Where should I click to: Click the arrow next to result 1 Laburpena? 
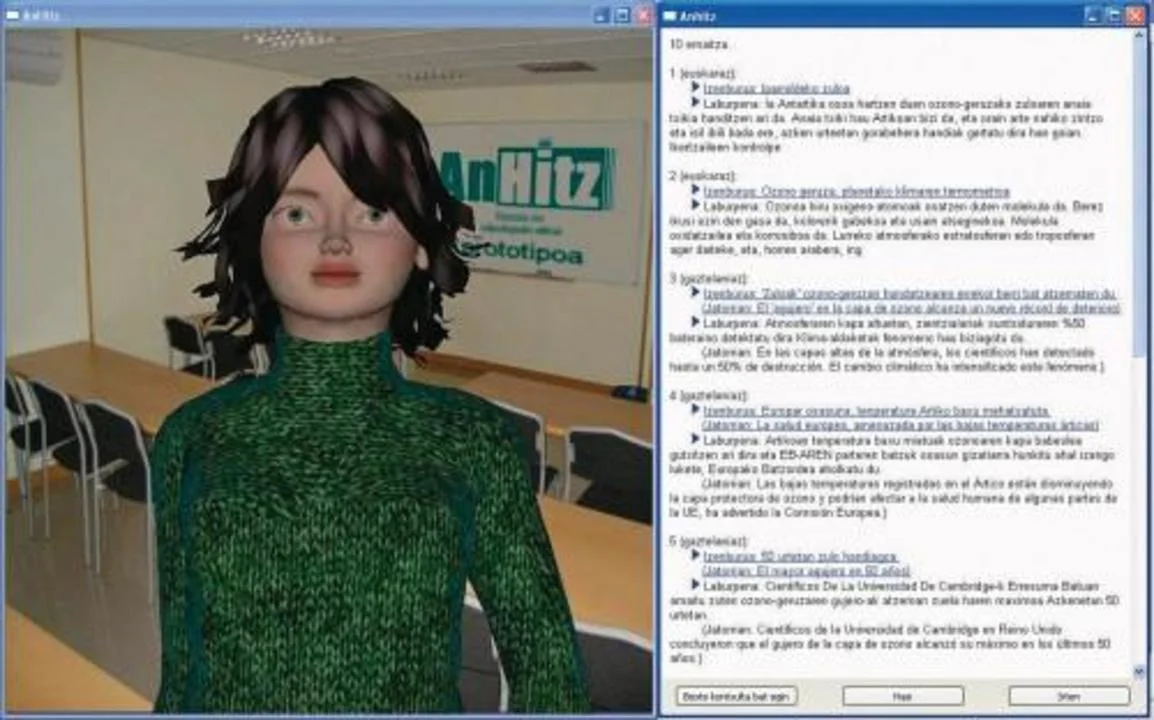[x=696, y=103]
